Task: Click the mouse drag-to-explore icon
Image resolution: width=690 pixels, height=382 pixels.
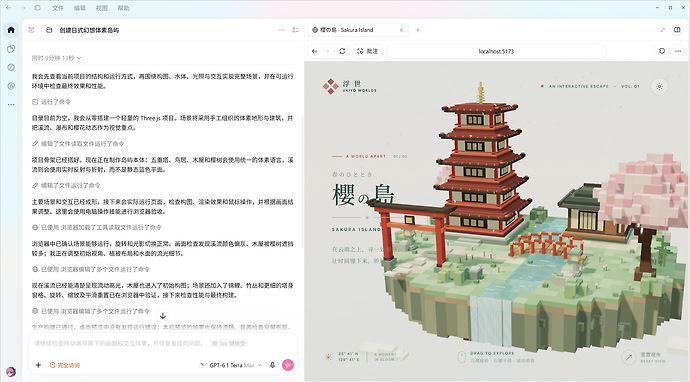Action: pos(461,357)
